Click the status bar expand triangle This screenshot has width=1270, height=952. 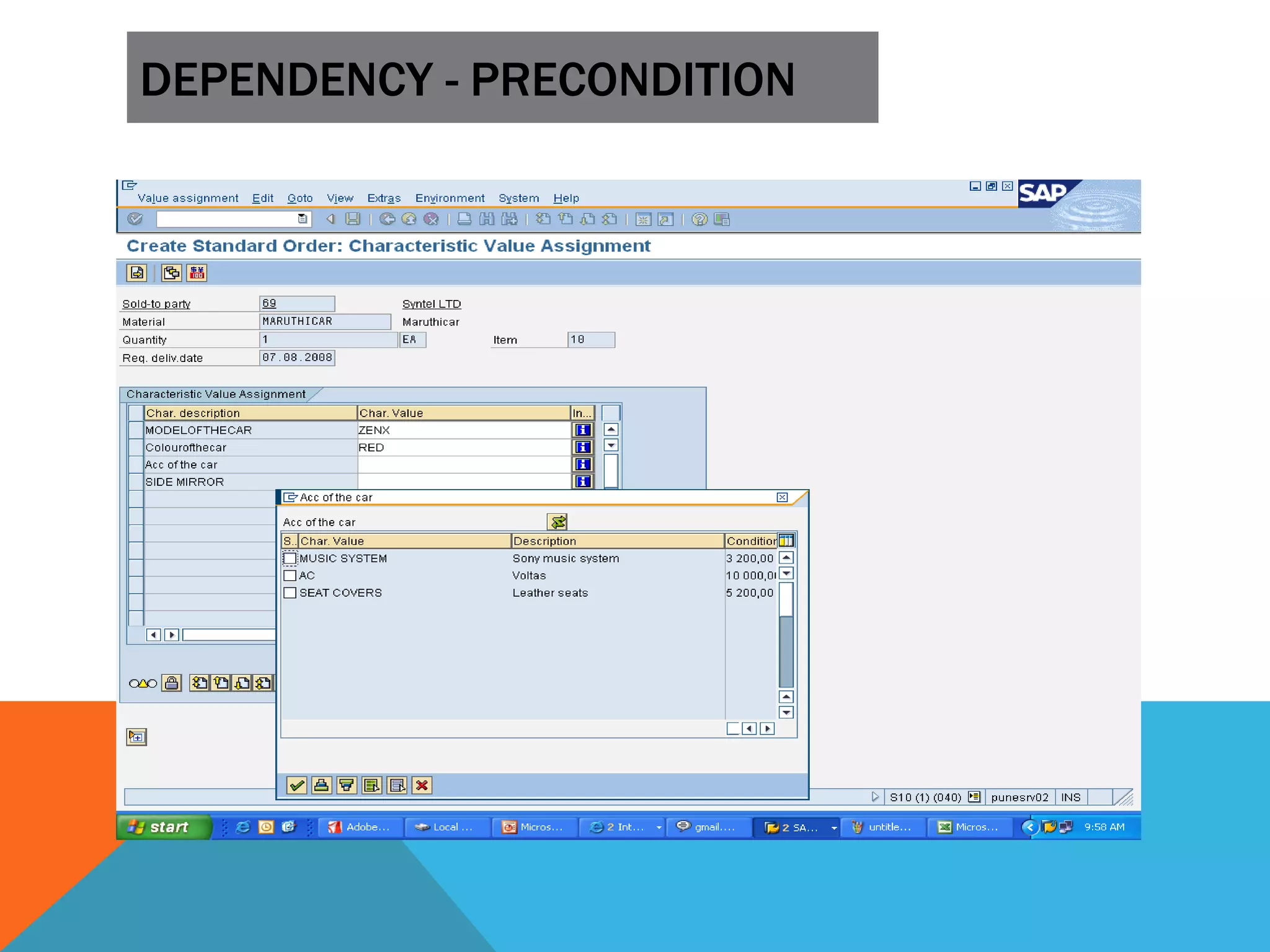pyautogui.click(x=875, y=797)
